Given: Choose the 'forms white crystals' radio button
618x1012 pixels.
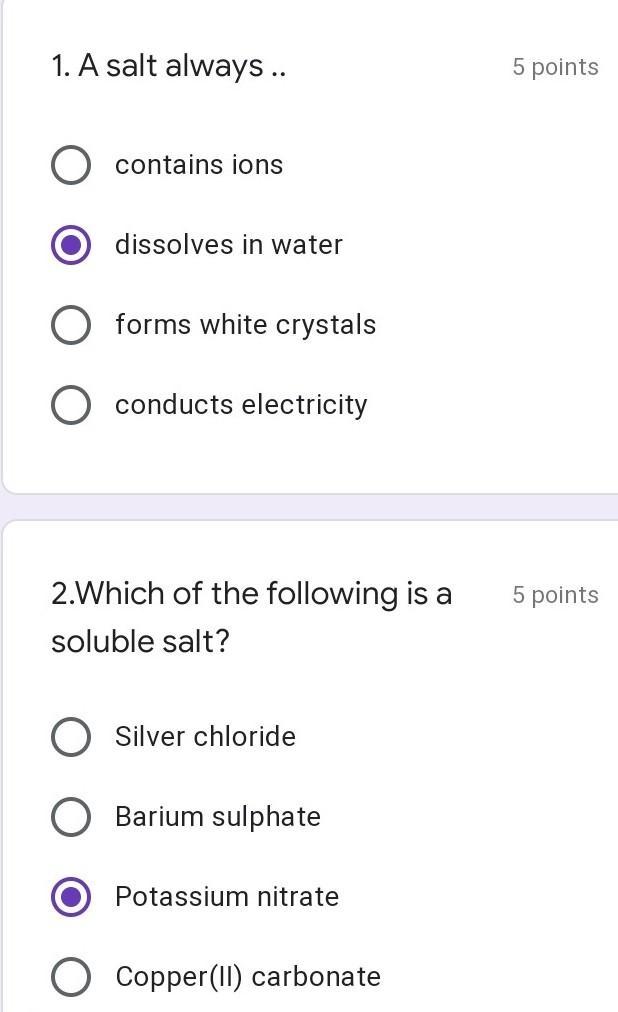Looking at the screenshot, I should [x=70, y=325].
